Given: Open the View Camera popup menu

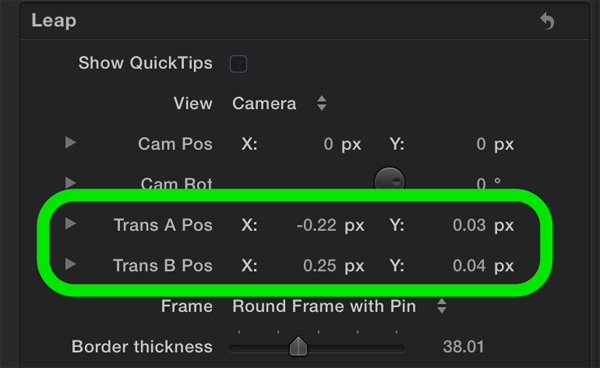Looking at the screenshot, I should 279,103.
